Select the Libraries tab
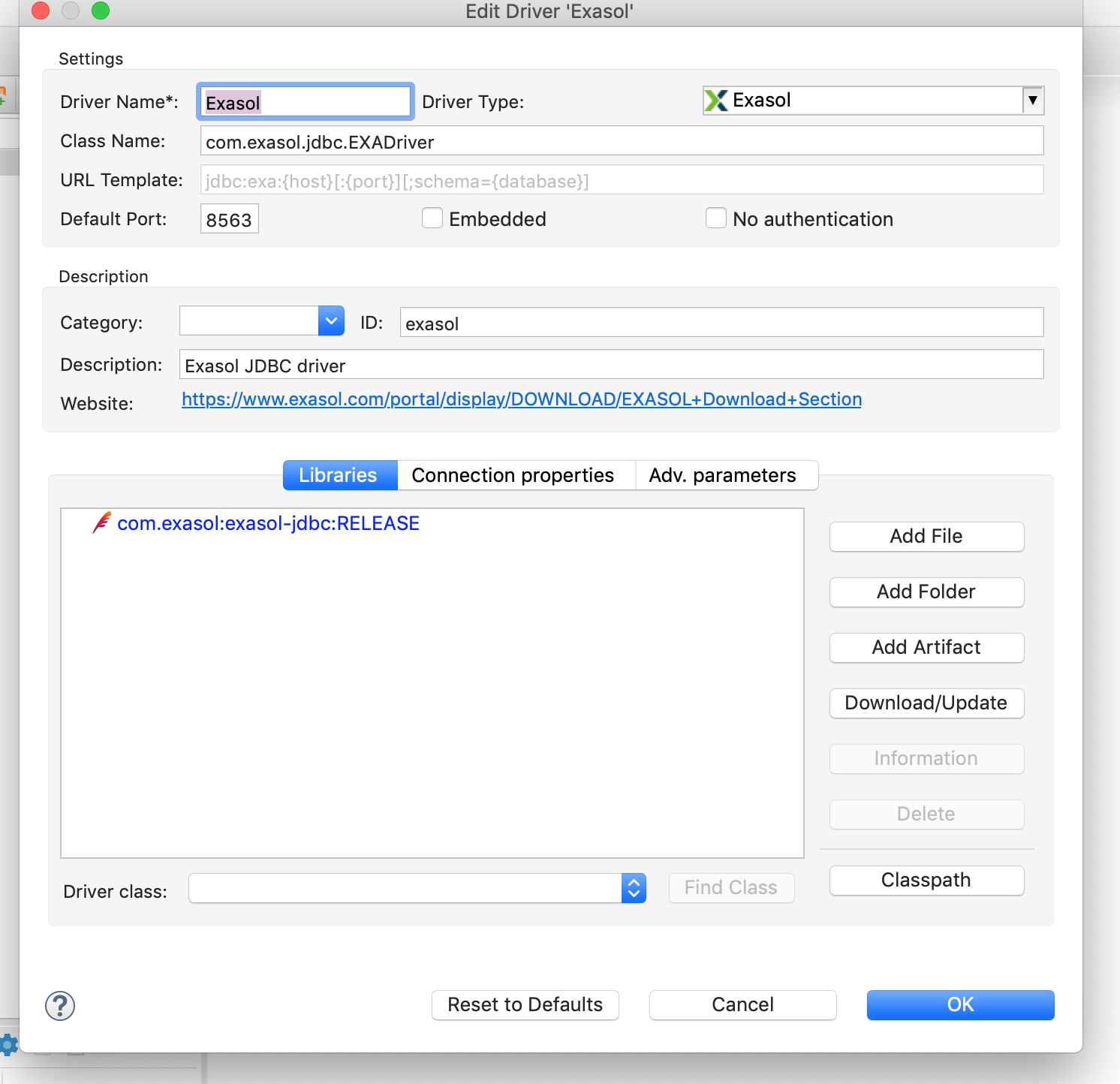 tap(338, 474)
